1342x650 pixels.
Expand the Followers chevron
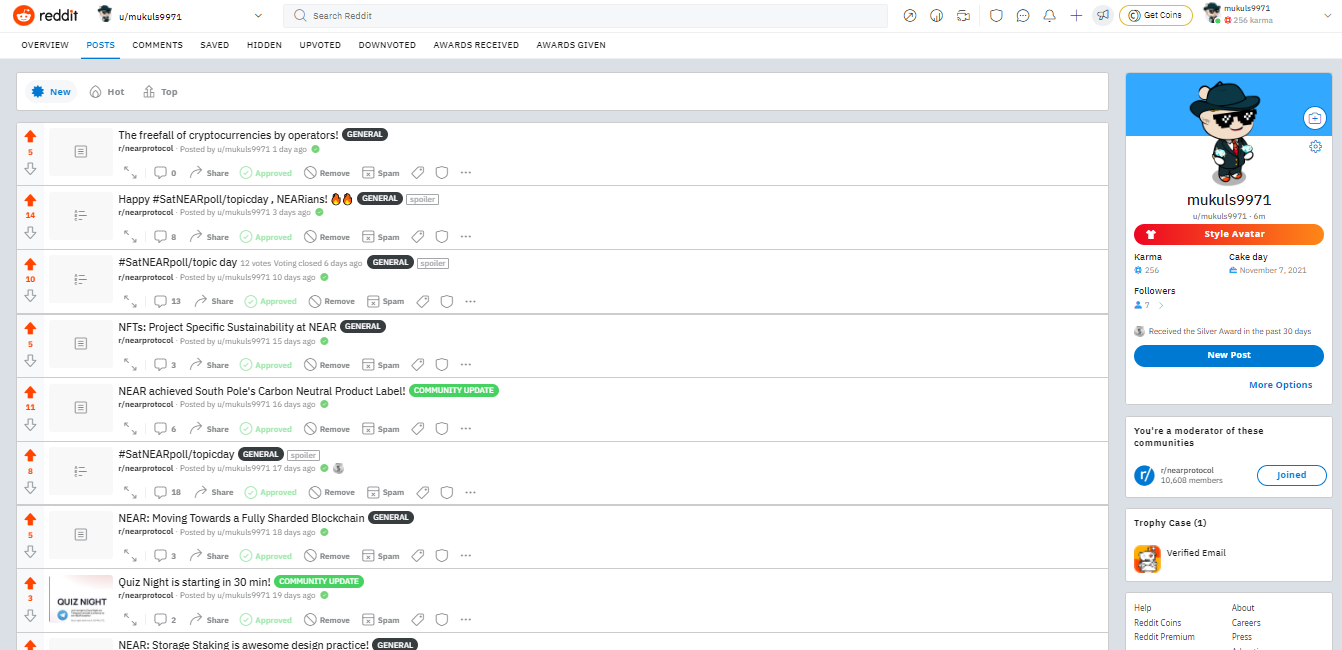tap(1161, 305)
